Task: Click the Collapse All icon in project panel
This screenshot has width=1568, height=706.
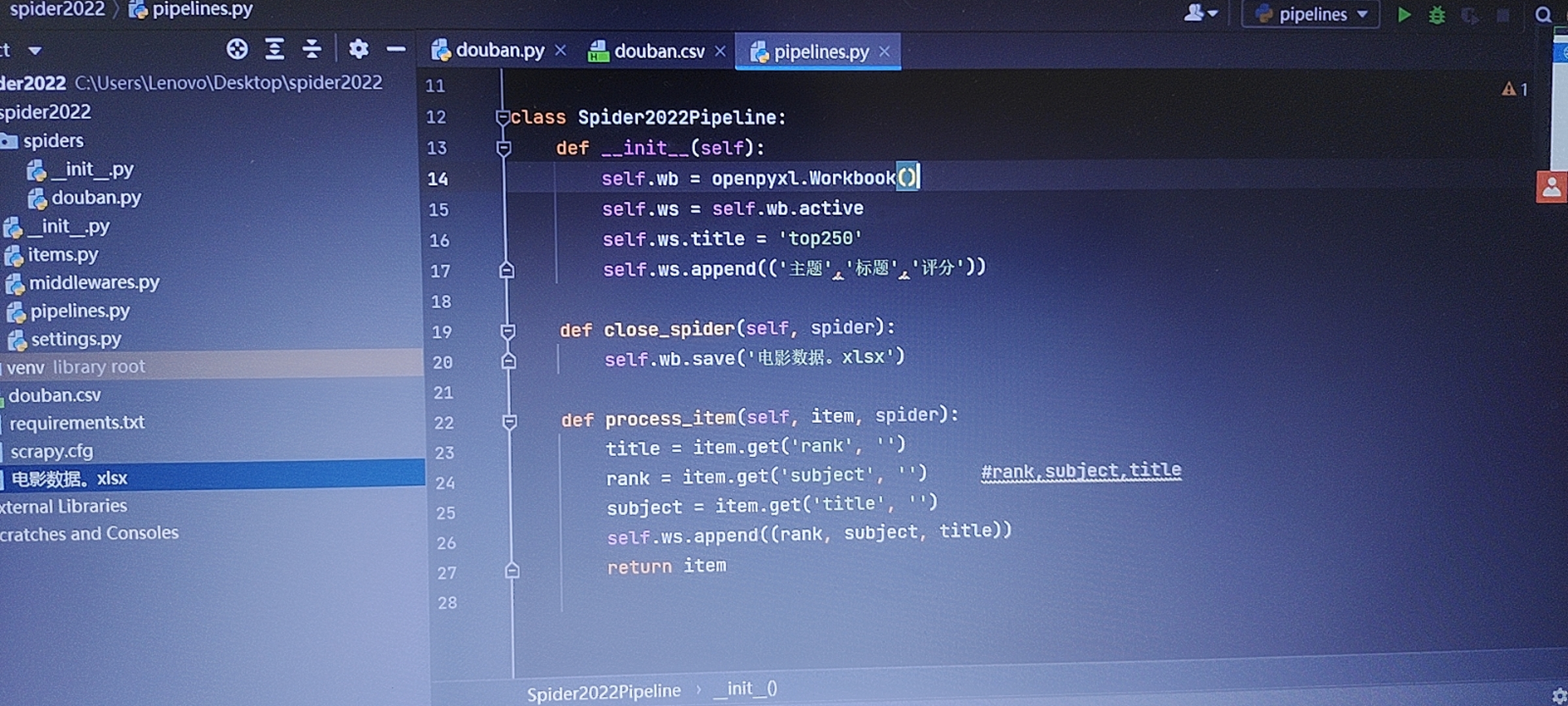Action: coord(312,49)
